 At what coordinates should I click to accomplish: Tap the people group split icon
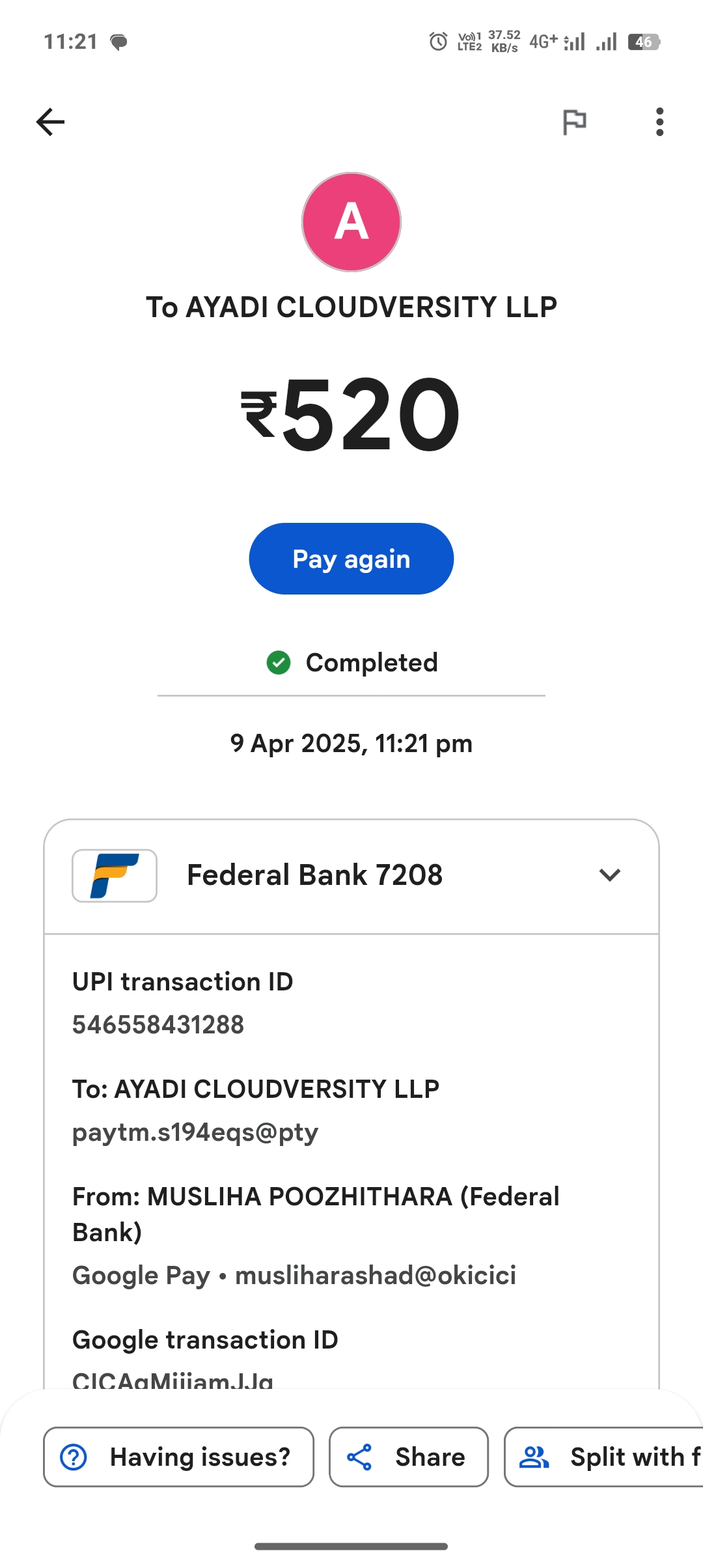coord(534,1457)
